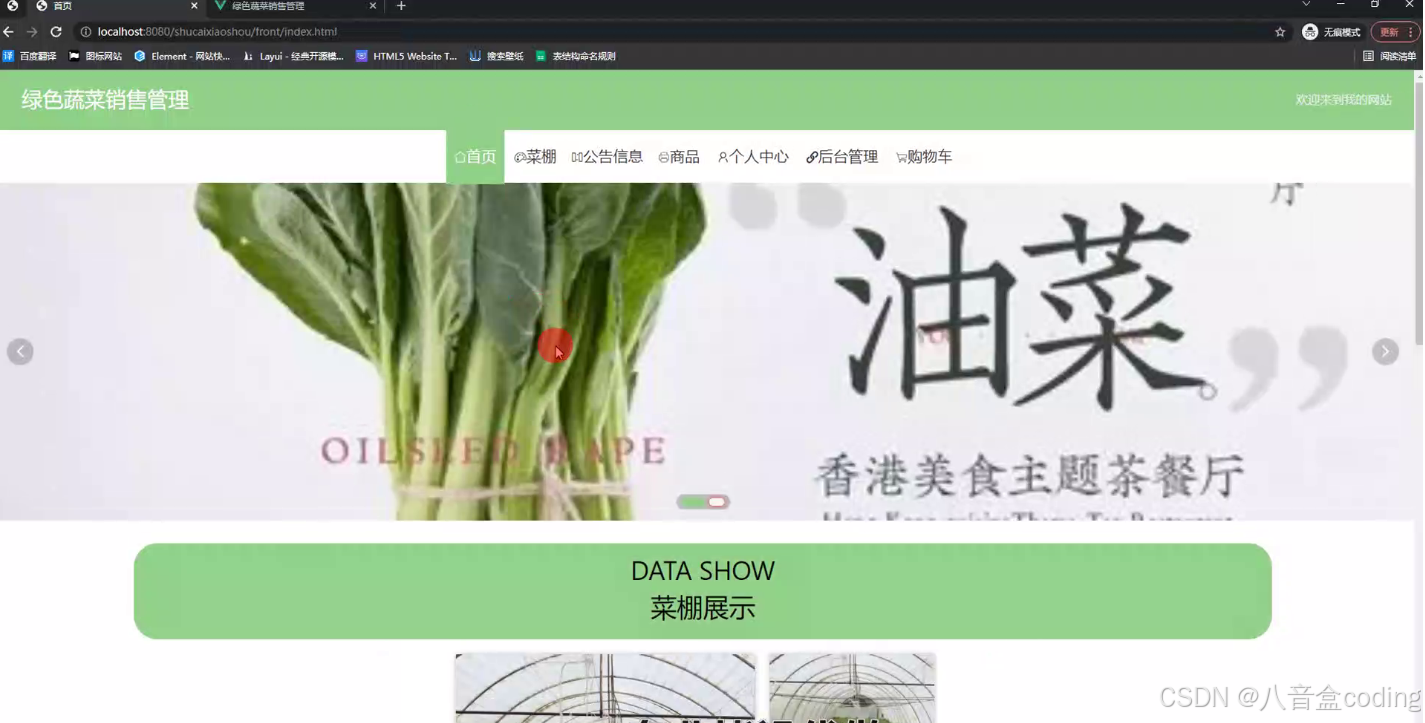The width and height of the screenshot is (1425, 723).
Task: Select the 首页 navigation item
Action: 475,157
